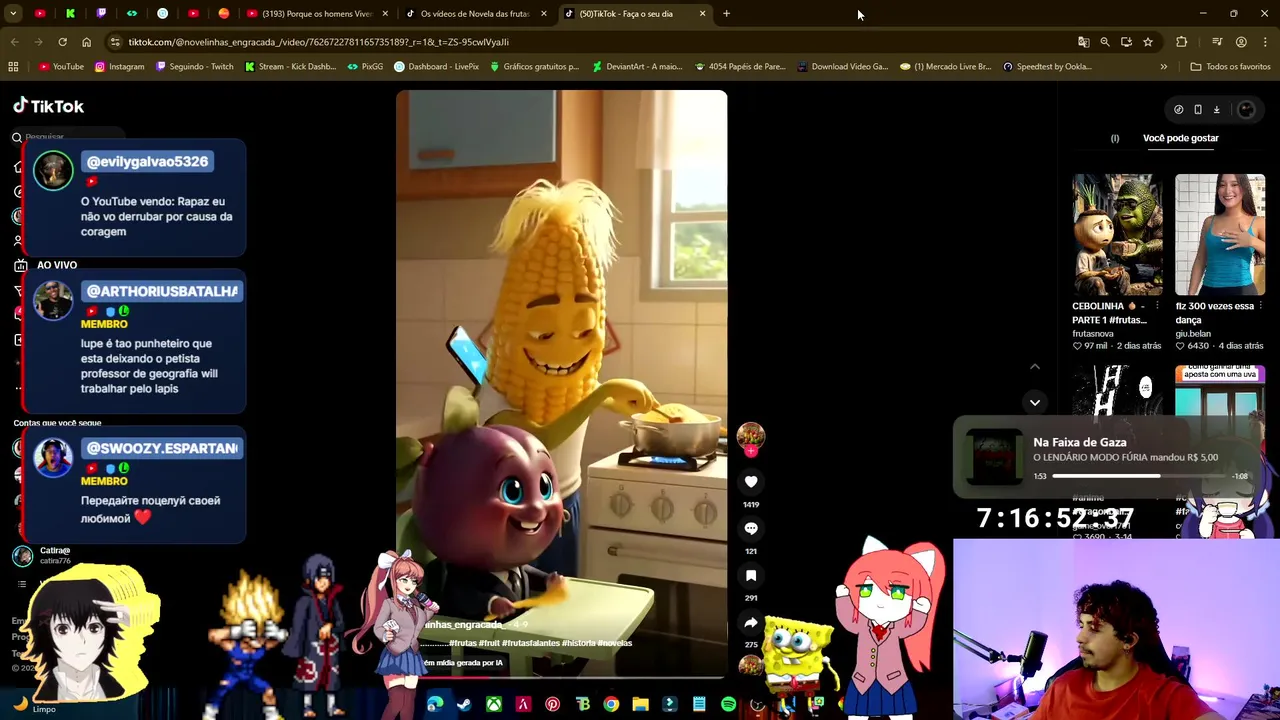Switch to the 'Porque os homens Vivem' YouTube tab
This screenshot has width=1280, height=720.
coord(316,14)
